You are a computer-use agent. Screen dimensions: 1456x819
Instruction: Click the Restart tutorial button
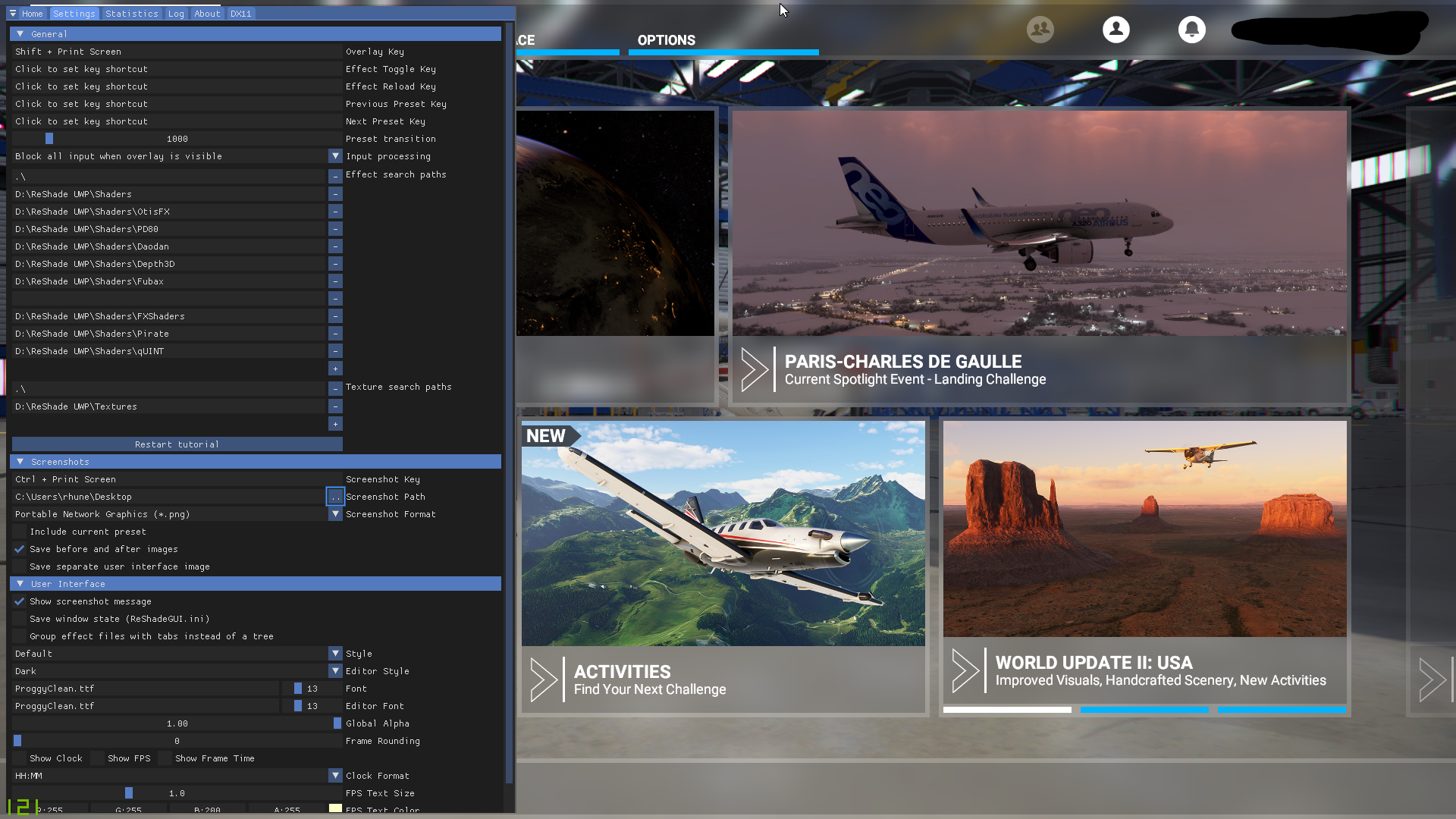click(x=176, y=444)
